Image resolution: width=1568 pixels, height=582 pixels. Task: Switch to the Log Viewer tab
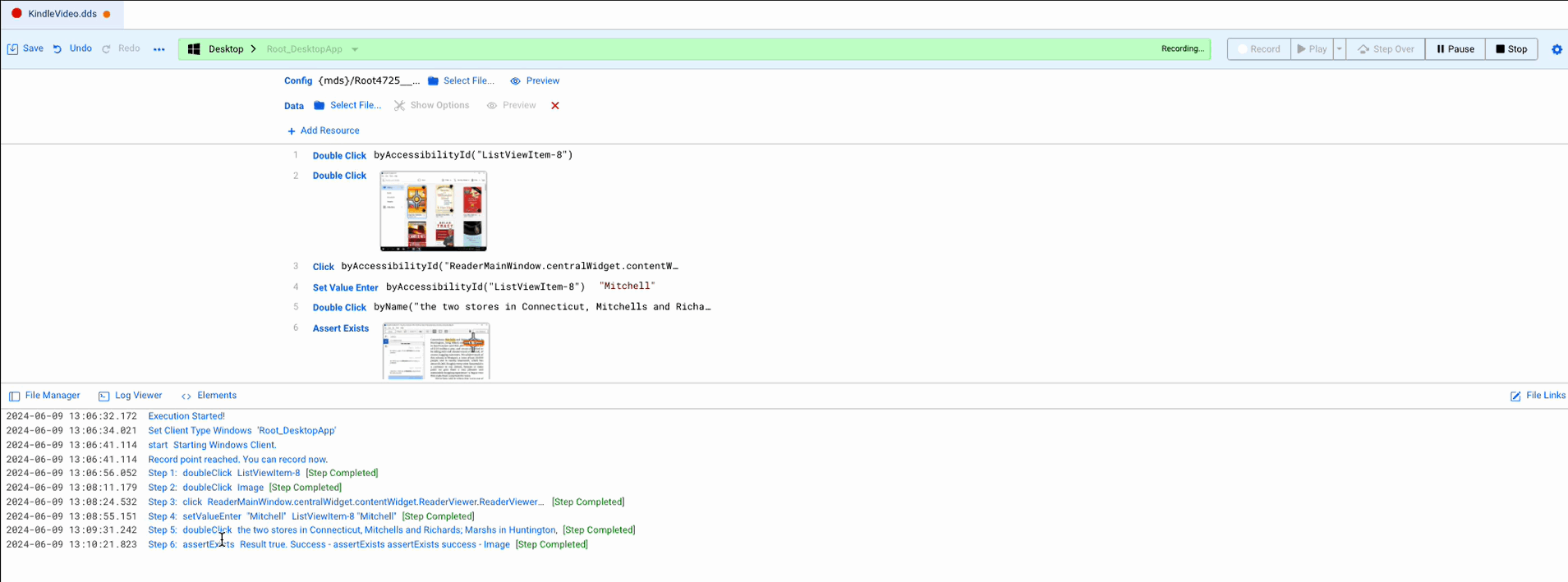pos(131,396)
